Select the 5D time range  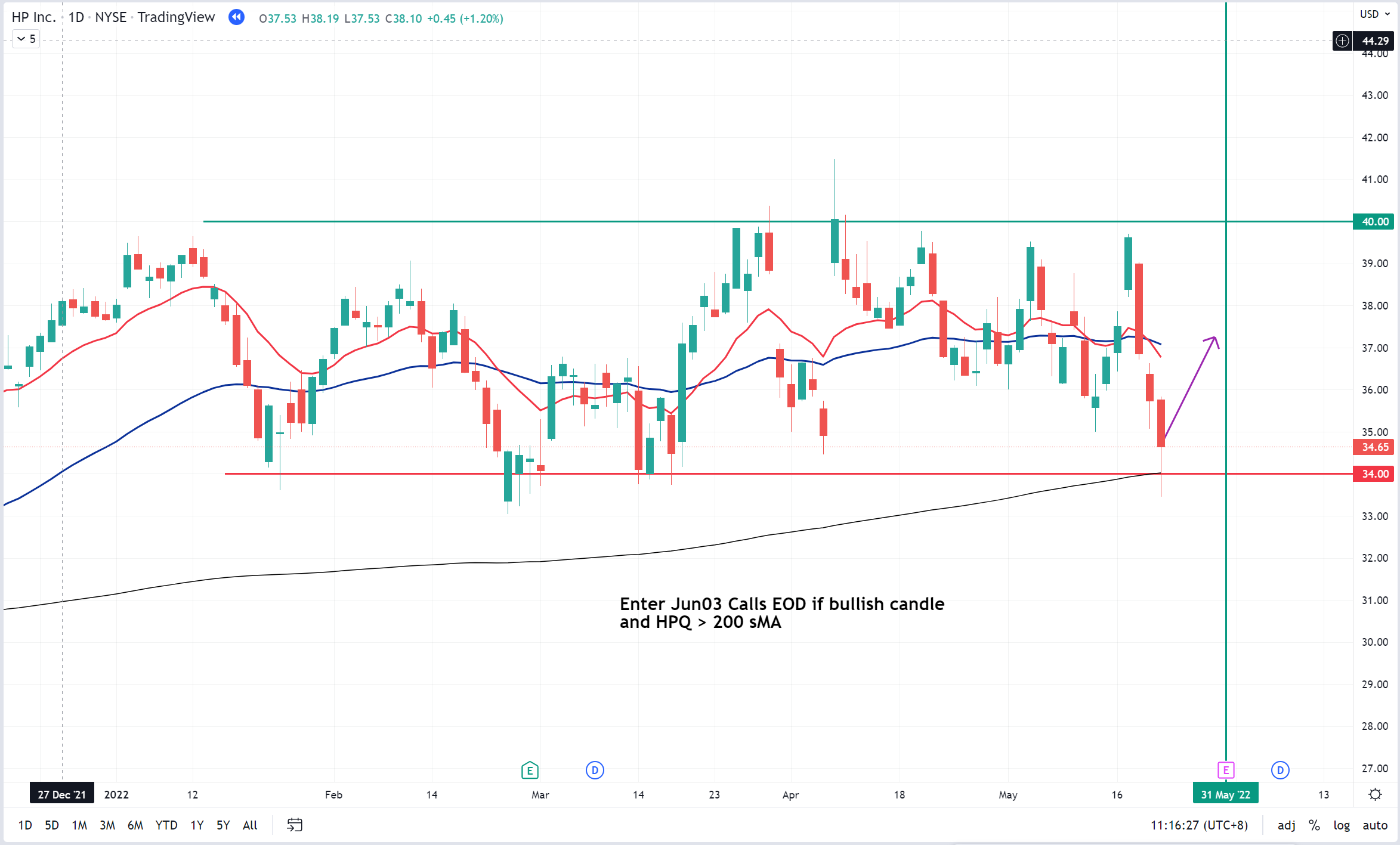coord(52,825)
